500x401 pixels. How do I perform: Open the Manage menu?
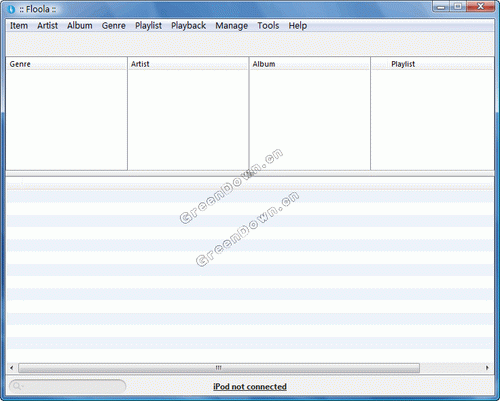pyautogui.click(x=231, y=26)
